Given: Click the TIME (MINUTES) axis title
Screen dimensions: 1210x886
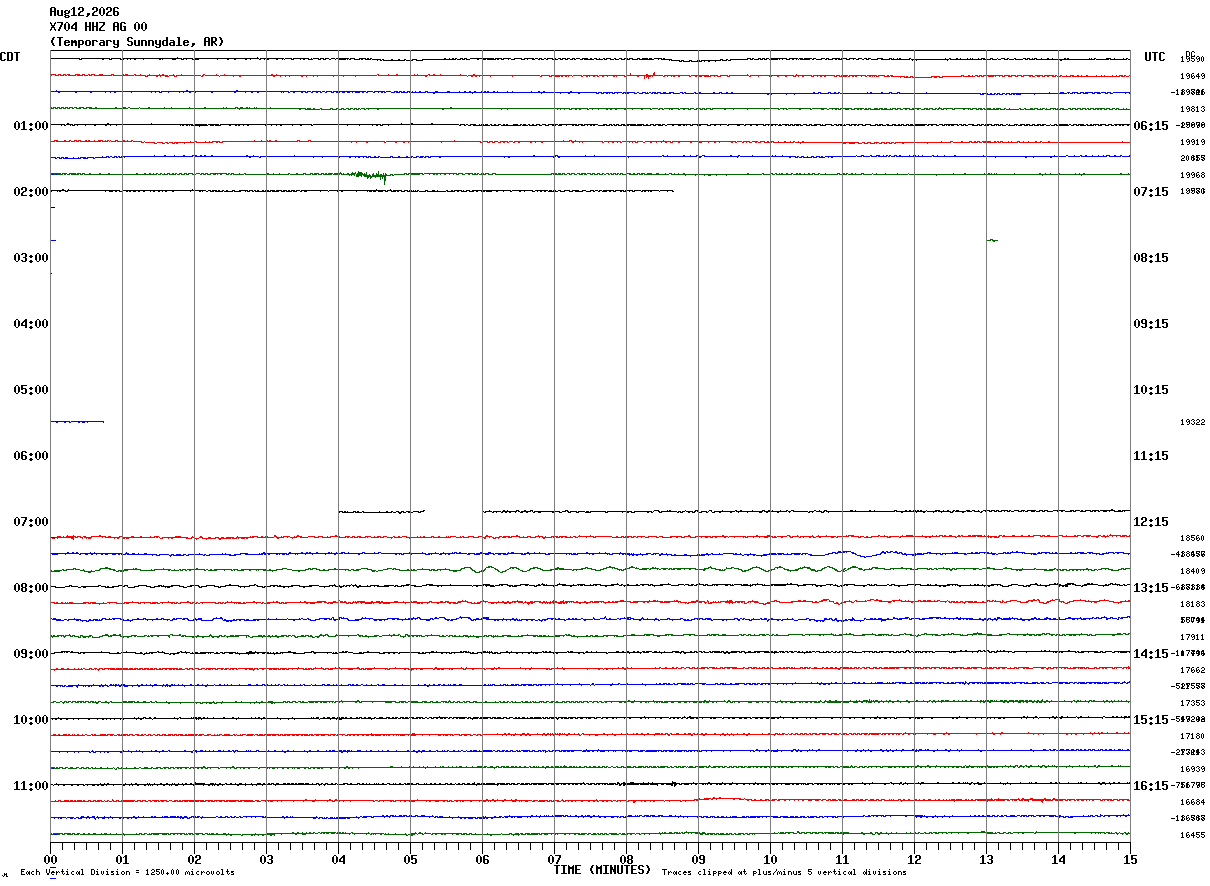Looking at the screenshot, I should [602, 870].
